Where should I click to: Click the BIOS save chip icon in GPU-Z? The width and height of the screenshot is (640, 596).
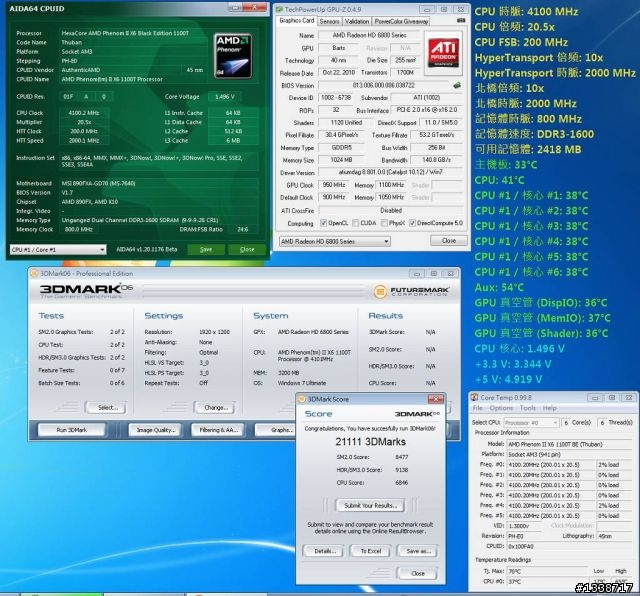[457, 85]
